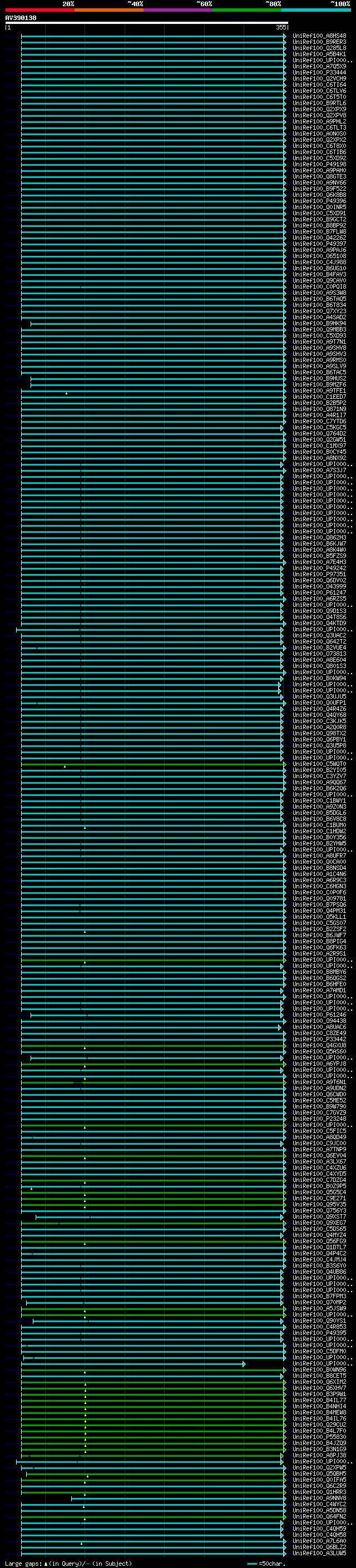
Task: Click hit UniRef100_A7Q5X9
Action: point(319,66)
